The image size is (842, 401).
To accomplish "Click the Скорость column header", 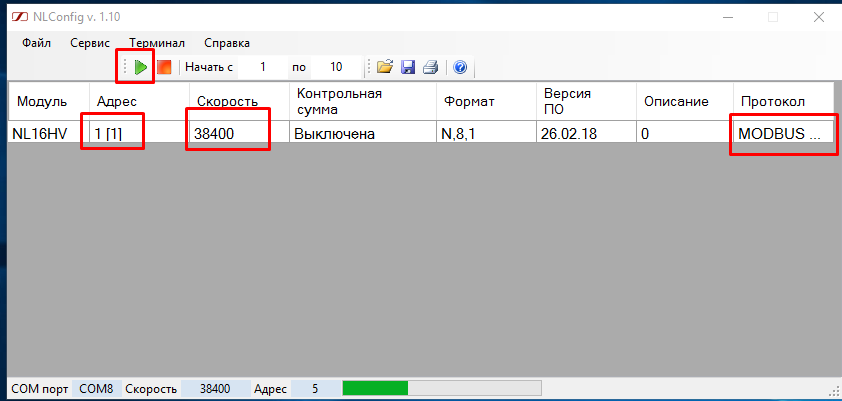I will pyautogui.click(x=239, y=101).
